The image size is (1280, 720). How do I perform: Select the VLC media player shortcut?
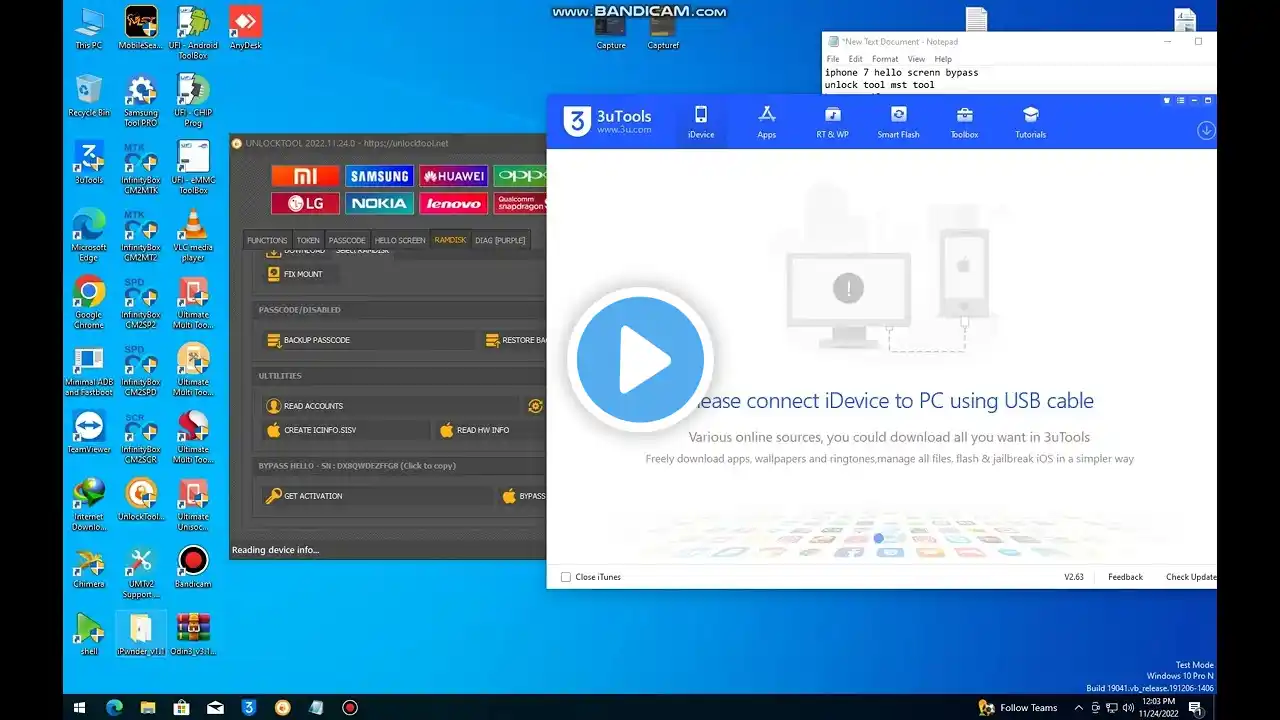pos(193,235)
